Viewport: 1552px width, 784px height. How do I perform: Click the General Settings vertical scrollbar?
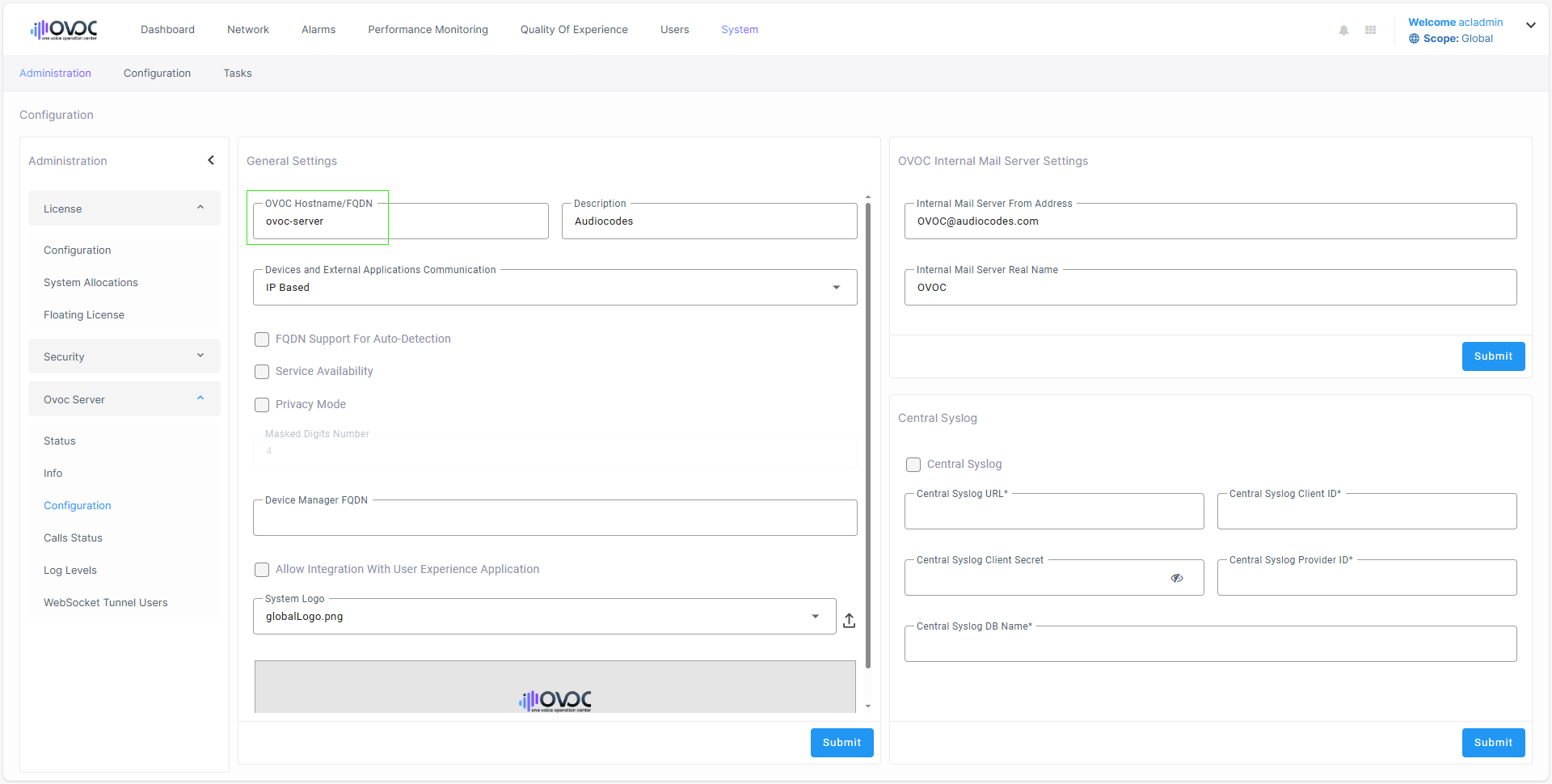coord(868,436)
